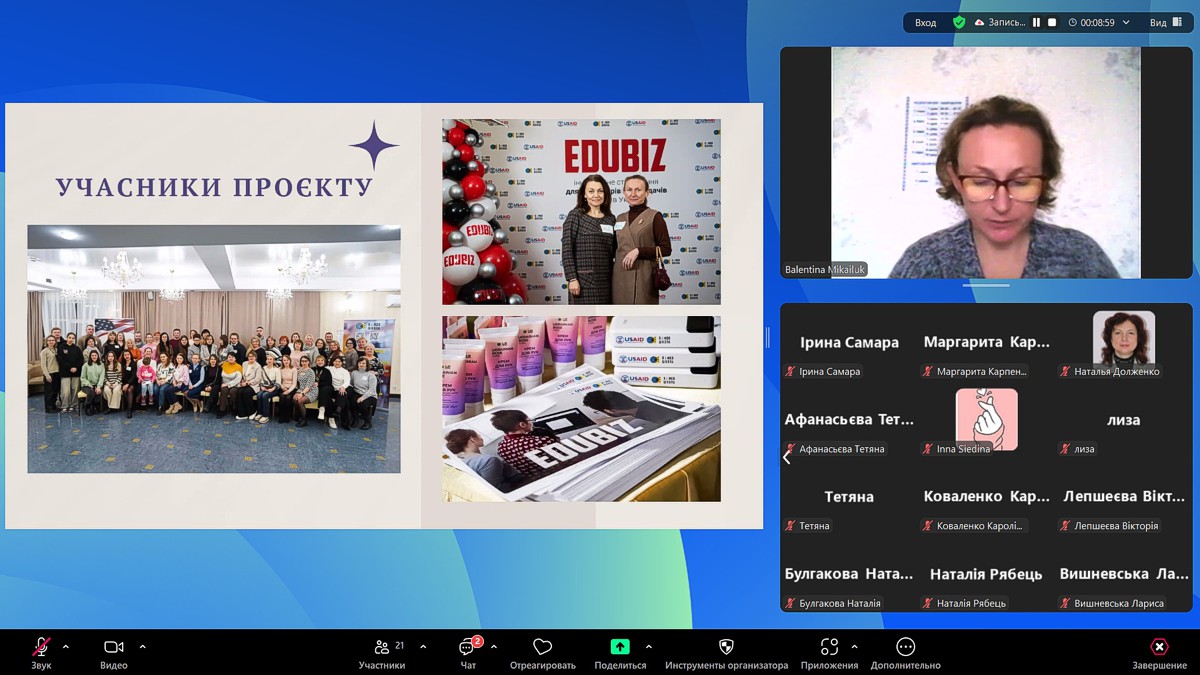Expand the audio options arrow beside Звук
This screenshot has height=675, width=1200.
pos(66,647)
